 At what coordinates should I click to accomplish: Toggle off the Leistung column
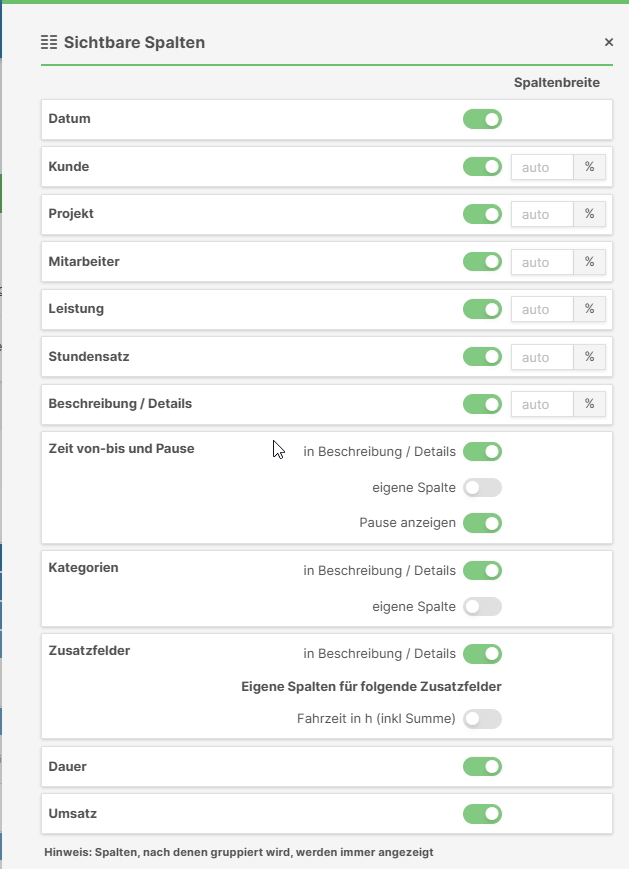click(x=483, y=309)
